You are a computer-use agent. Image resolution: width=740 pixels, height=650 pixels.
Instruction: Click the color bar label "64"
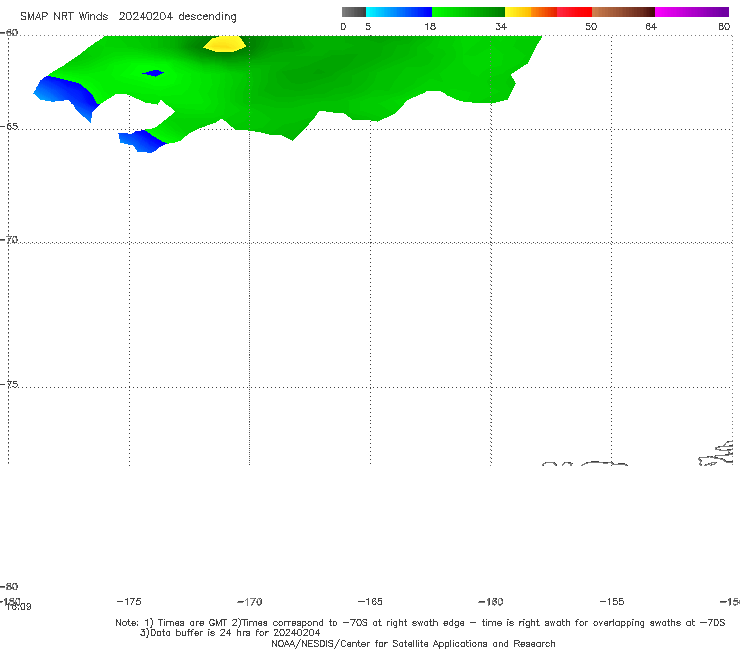651,26
